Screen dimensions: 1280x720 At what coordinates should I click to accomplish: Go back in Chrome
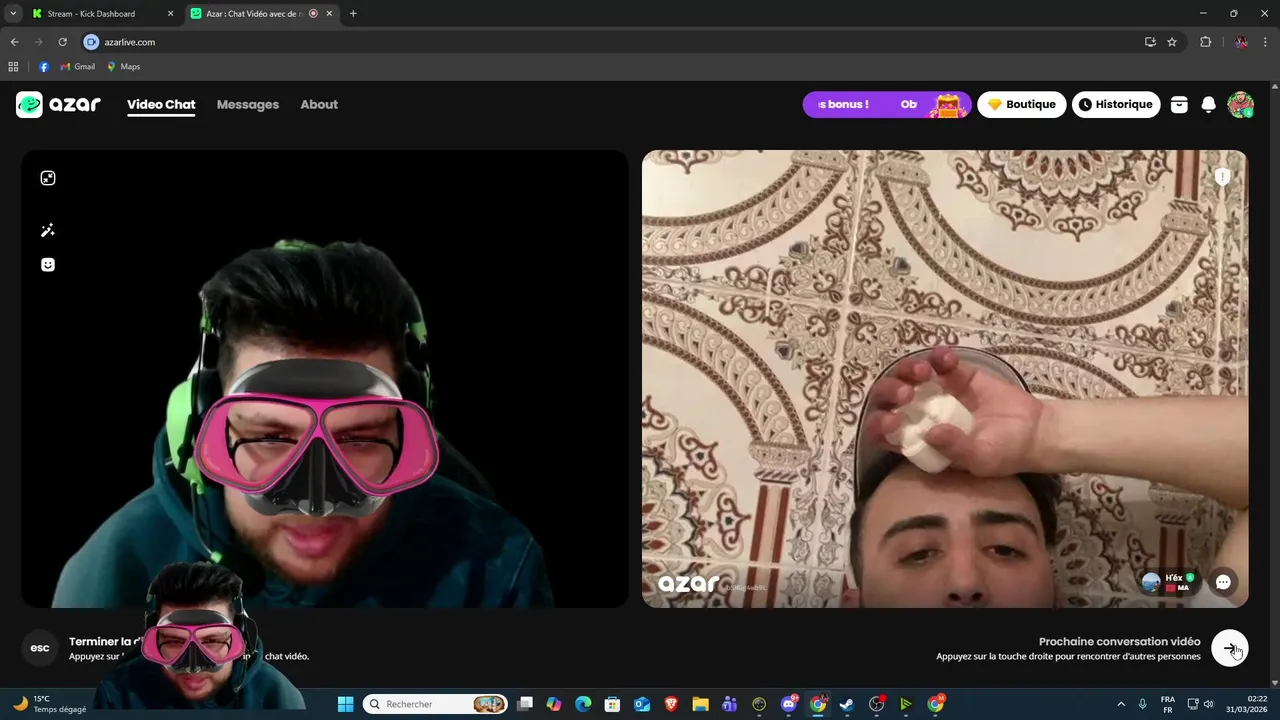(x=14, y=42)
